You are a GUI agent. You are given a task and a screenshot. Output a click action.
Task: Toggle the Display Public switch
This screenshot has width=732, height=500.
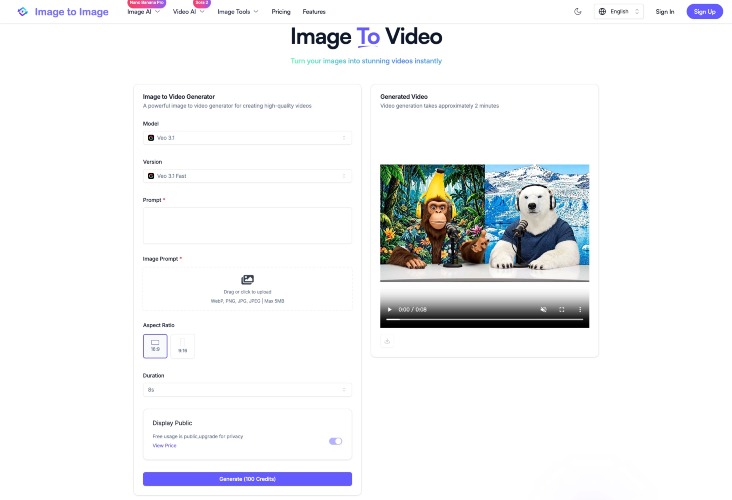[x=335, y=441]
